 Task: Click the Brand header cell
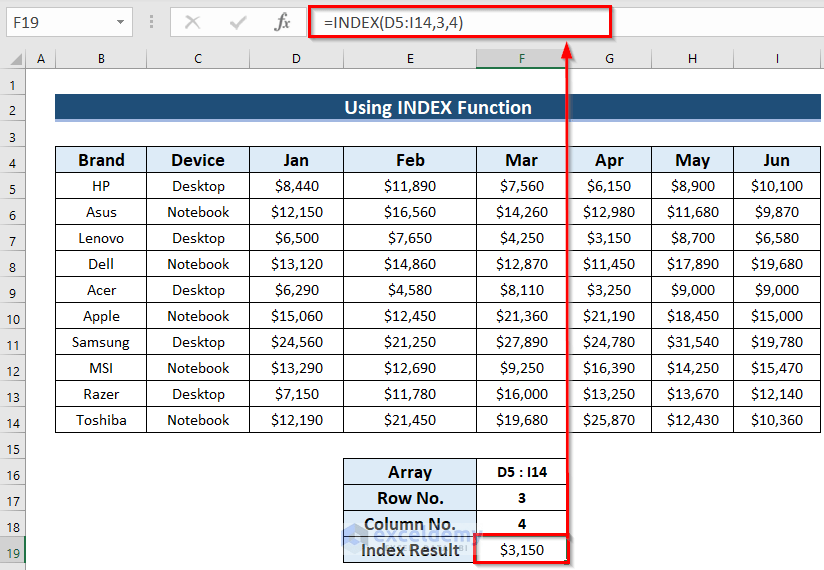pyautogui.click(x=101, y=160)
